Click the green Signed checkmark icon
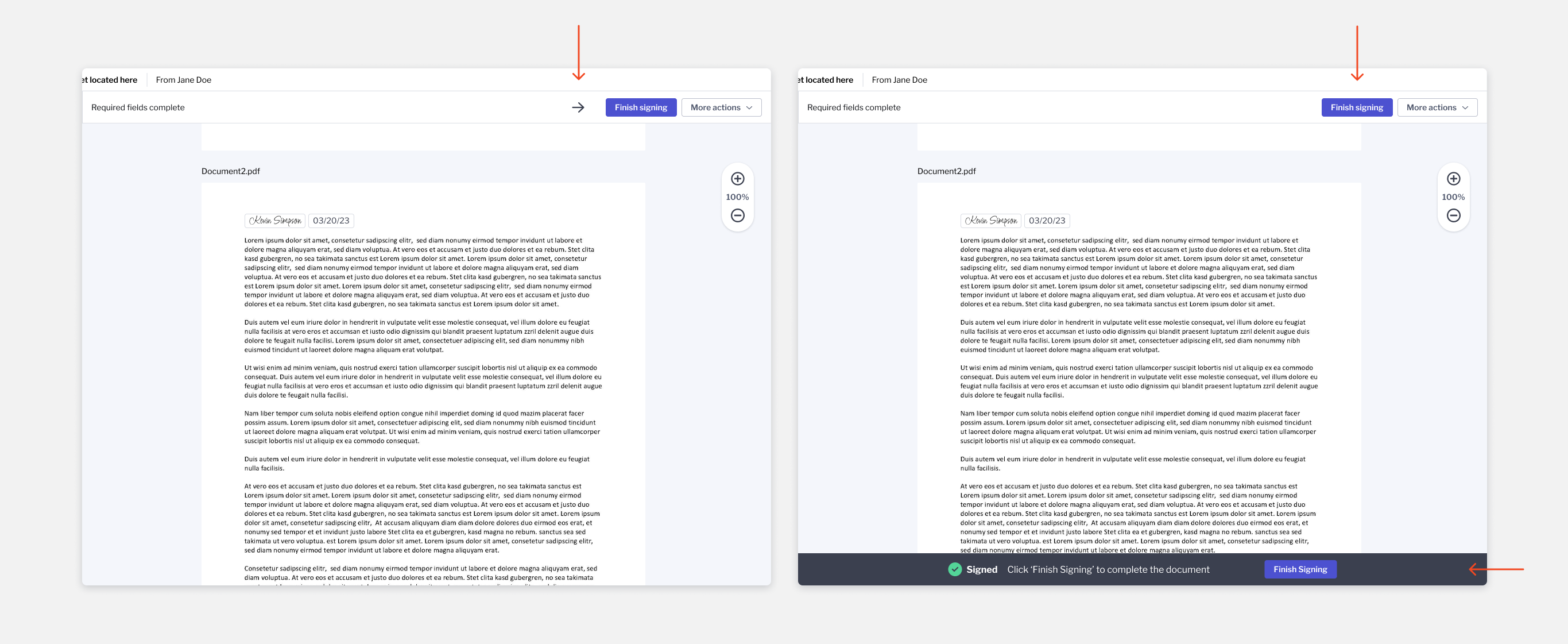Viewport: 1568px width, 644px height. click(954, 569)
